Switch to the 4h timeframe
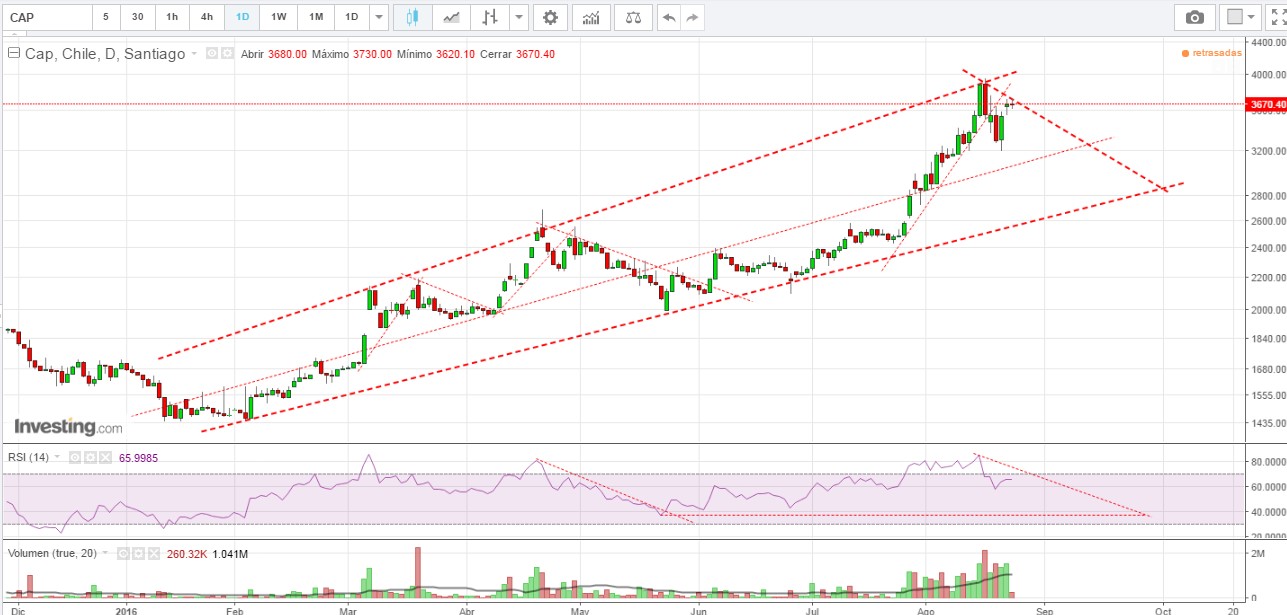The height and width of the screenshot is (615, 1287). pos(206,17)
